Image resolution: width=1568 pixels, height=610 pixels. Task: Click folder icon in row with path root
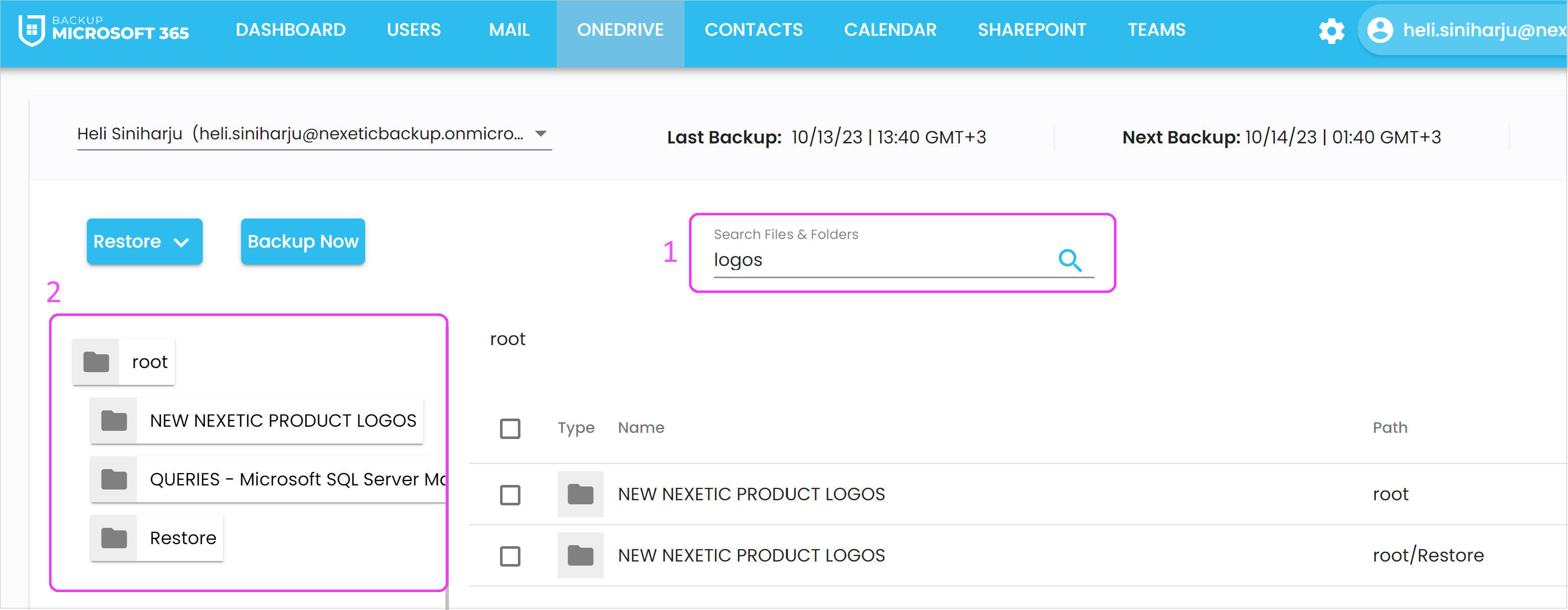[x=580, y=494]
